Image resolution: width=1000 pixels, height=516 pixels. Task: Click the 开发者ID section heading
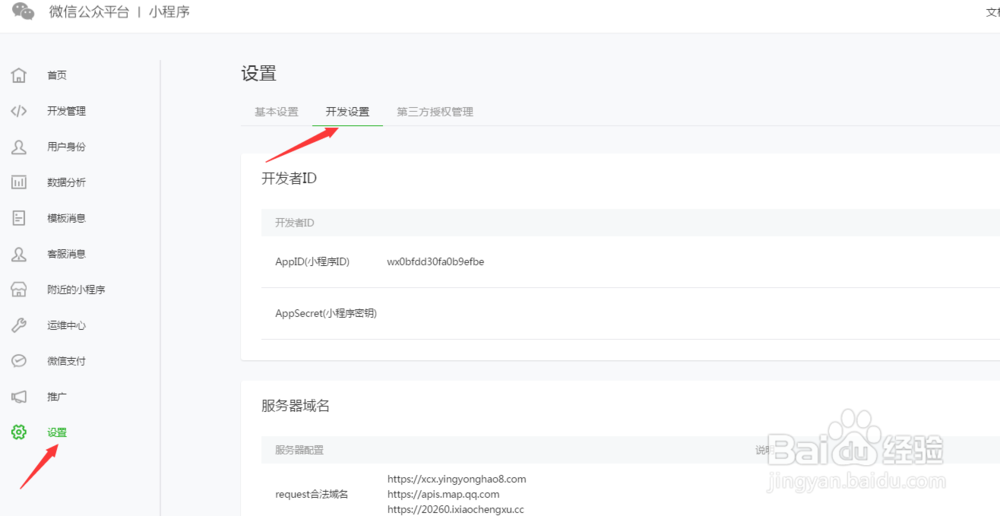(290, 179)
